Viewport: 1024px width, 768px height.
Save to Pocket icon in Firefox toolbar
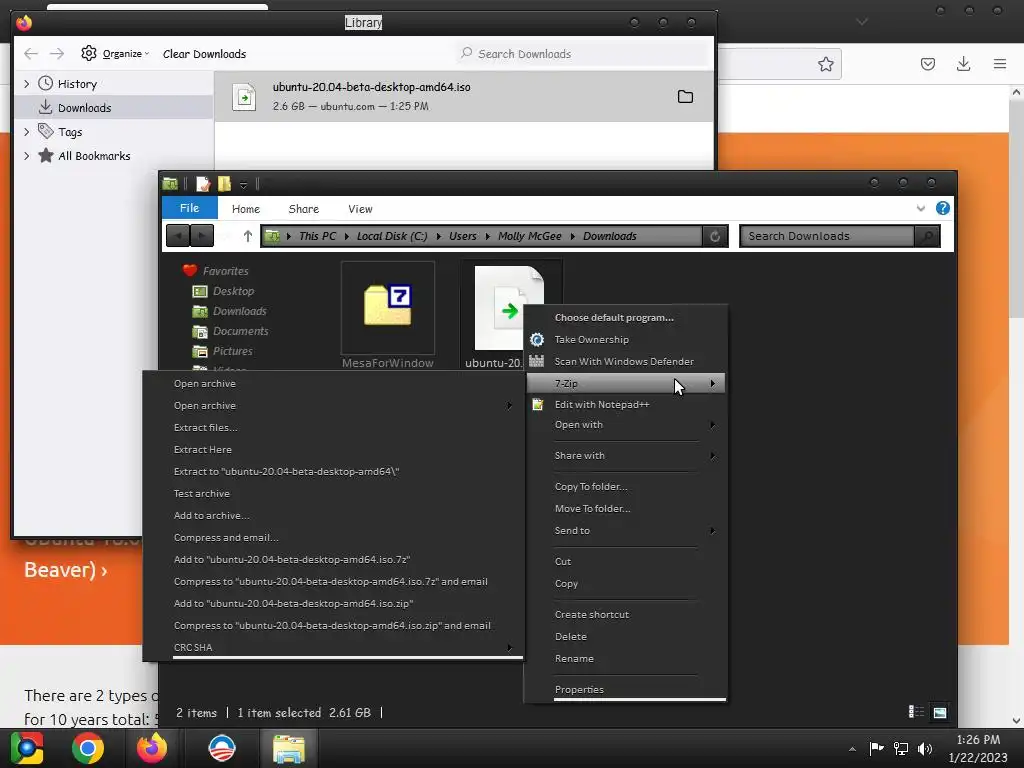coord(928,64)
